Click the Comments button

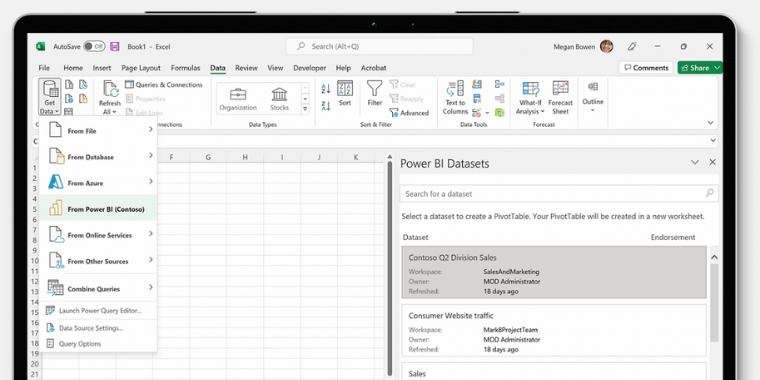coord(646,68)
